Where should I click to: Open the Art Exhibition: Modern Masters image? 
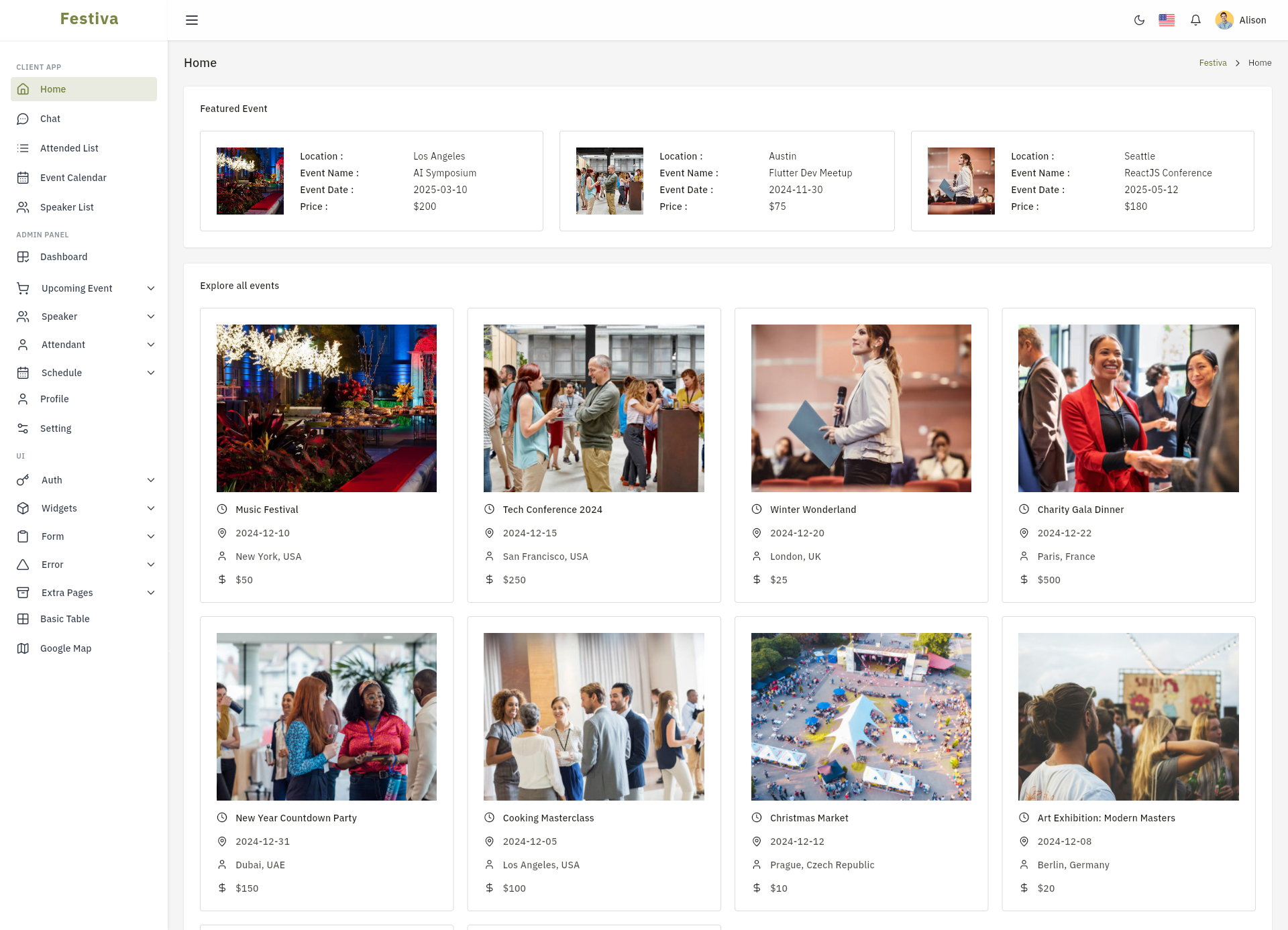click(1128, 717)
